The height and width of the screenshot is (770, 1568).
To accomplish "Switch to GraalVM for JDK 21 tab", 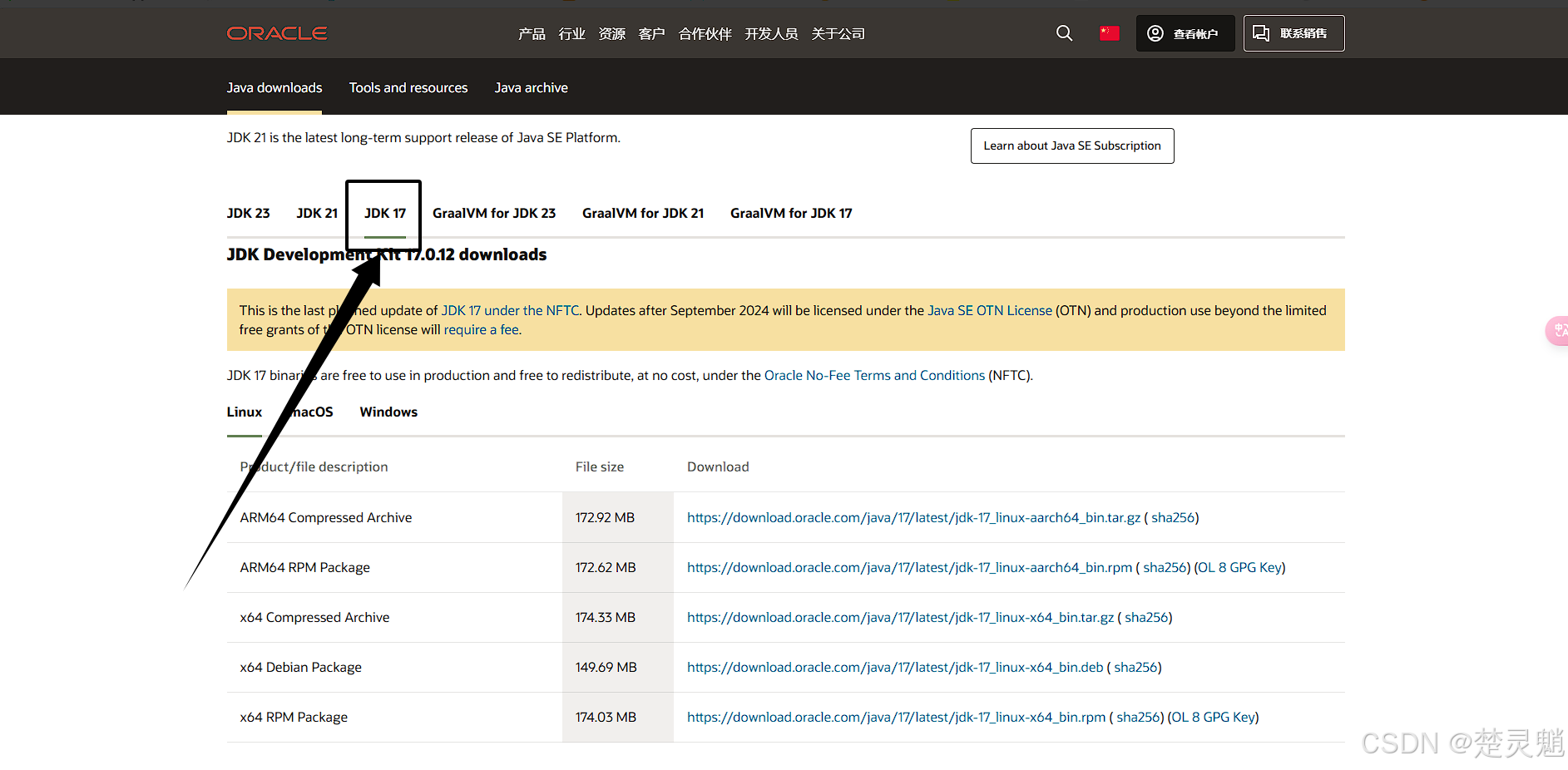I will pyautogui.click(x=643, y=213).
